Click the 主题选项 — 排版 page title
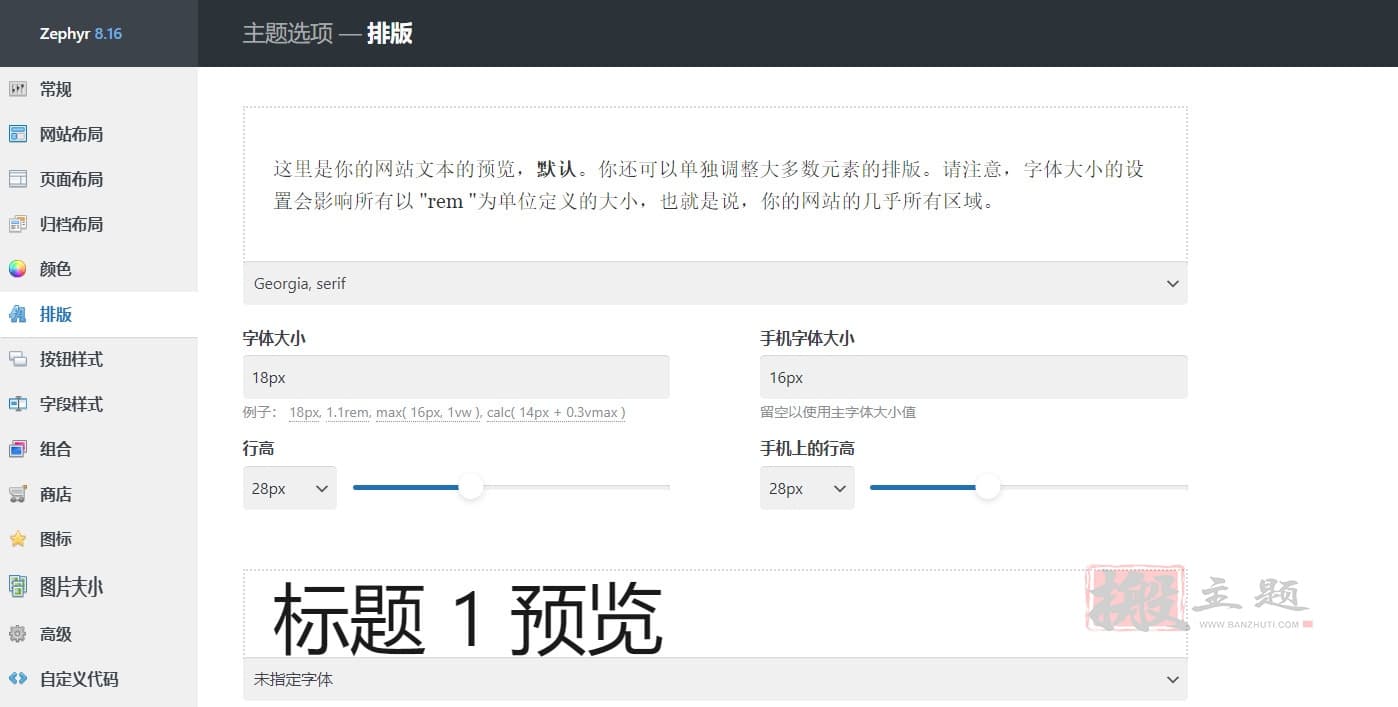Viewport: 1398px width, 707px height. [x=328, y=33]
